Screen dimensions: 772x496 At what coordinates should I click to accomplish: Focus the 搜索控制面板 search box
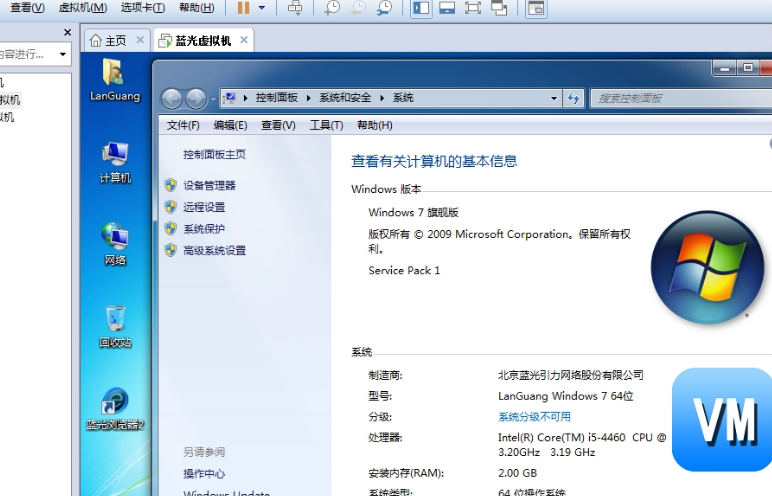pyautogui.click(x=681, y=98)
